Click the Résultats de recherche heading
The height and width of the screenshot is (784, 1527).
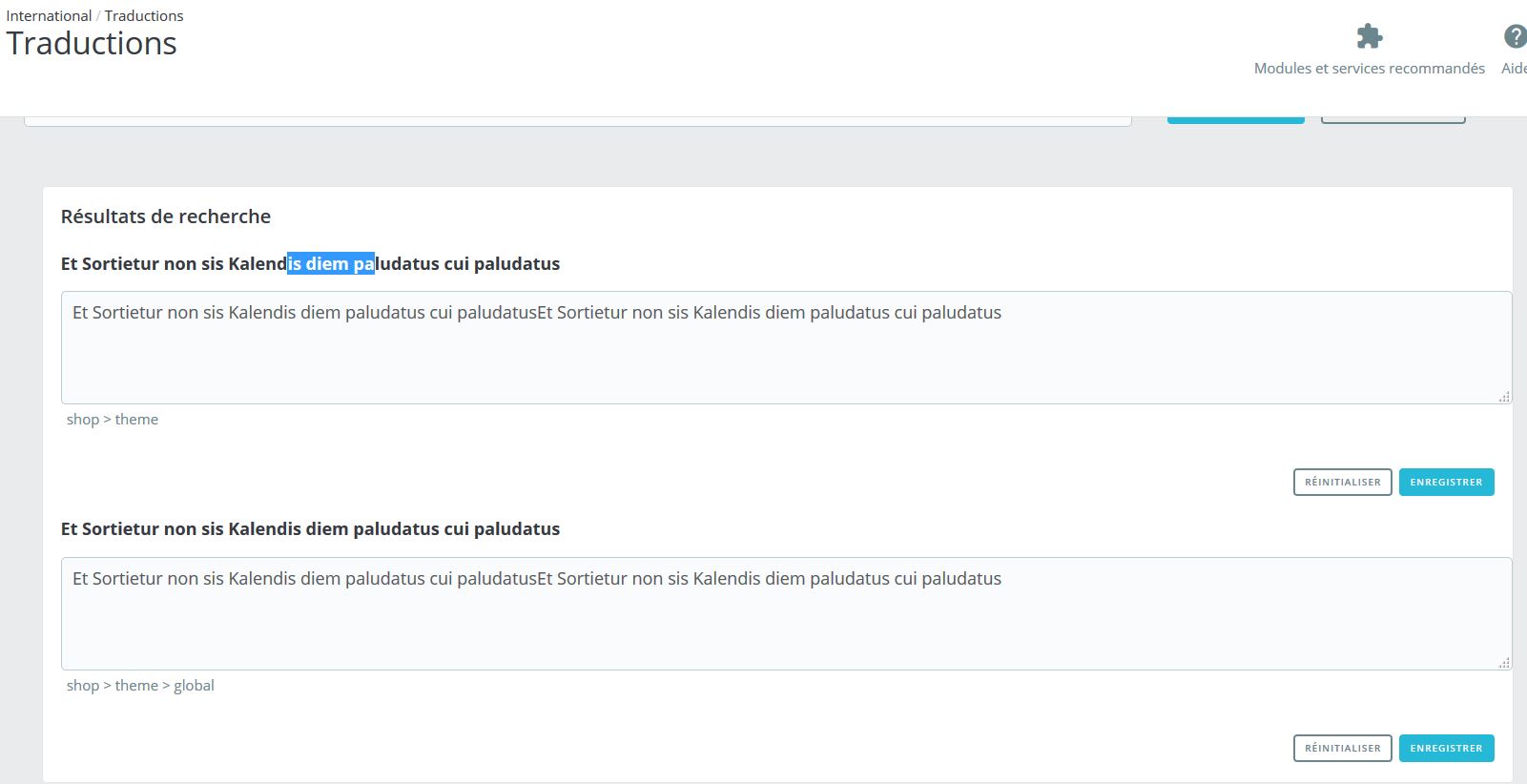166,217
